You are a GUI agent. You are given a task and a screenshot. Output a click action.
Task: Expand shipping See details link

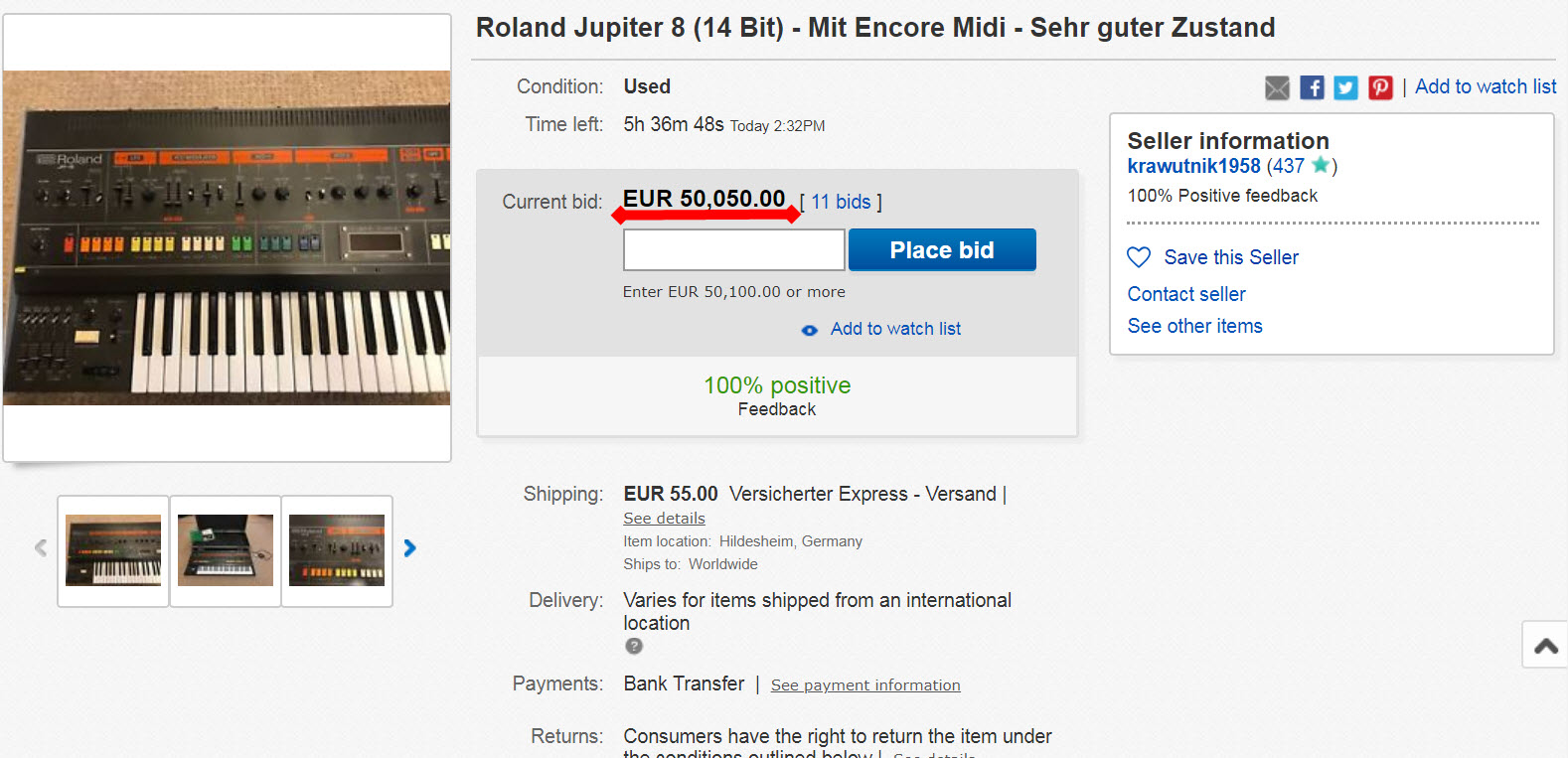tap(664, 519)
